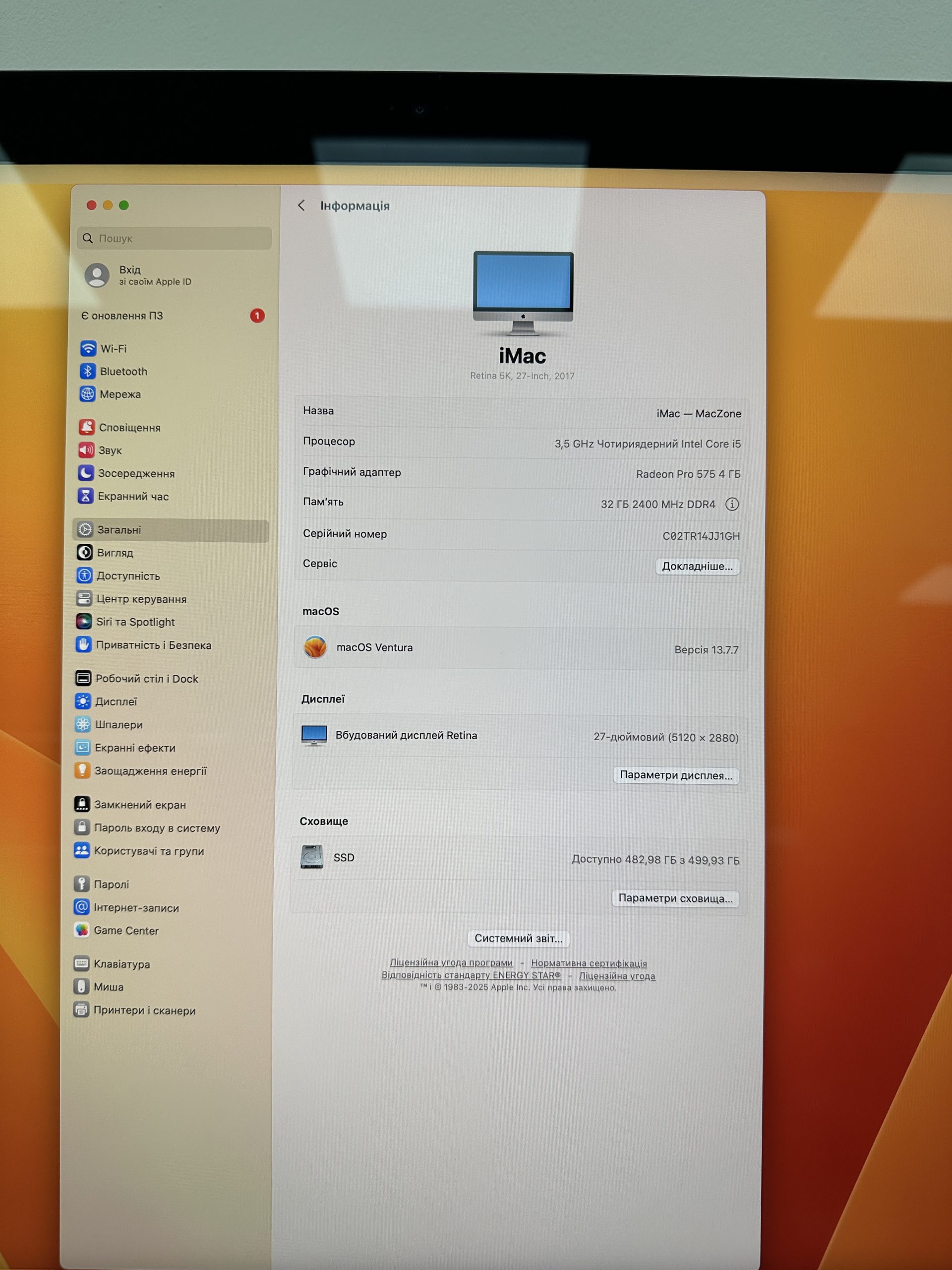Image resolution: width=952 pixels, height=1270 pixels.
Task: Click the large iMac image
Action: click(523, 293)
